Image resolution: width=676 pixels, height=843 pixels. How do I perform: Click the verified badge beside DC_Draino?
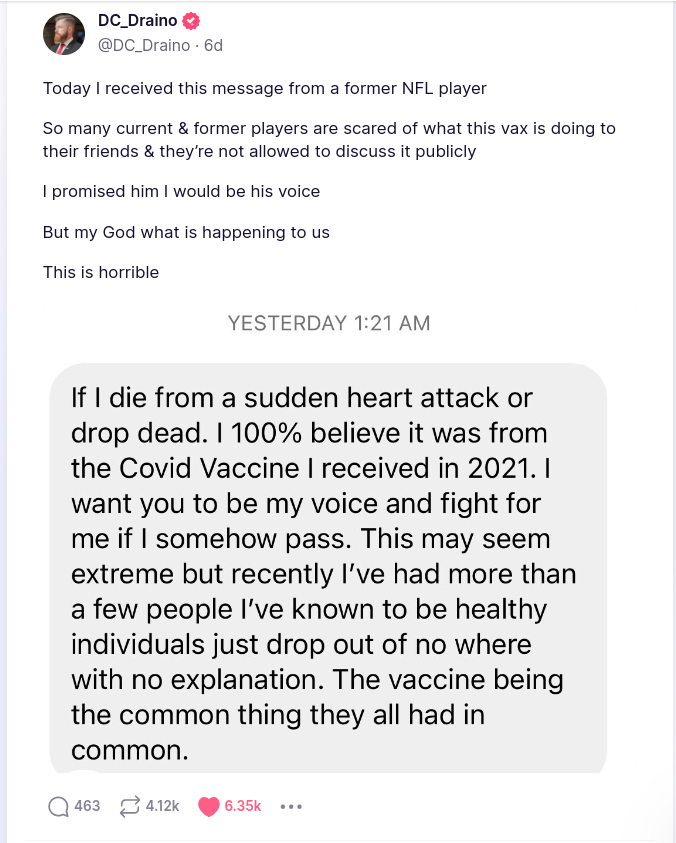(x=192, y=22)
